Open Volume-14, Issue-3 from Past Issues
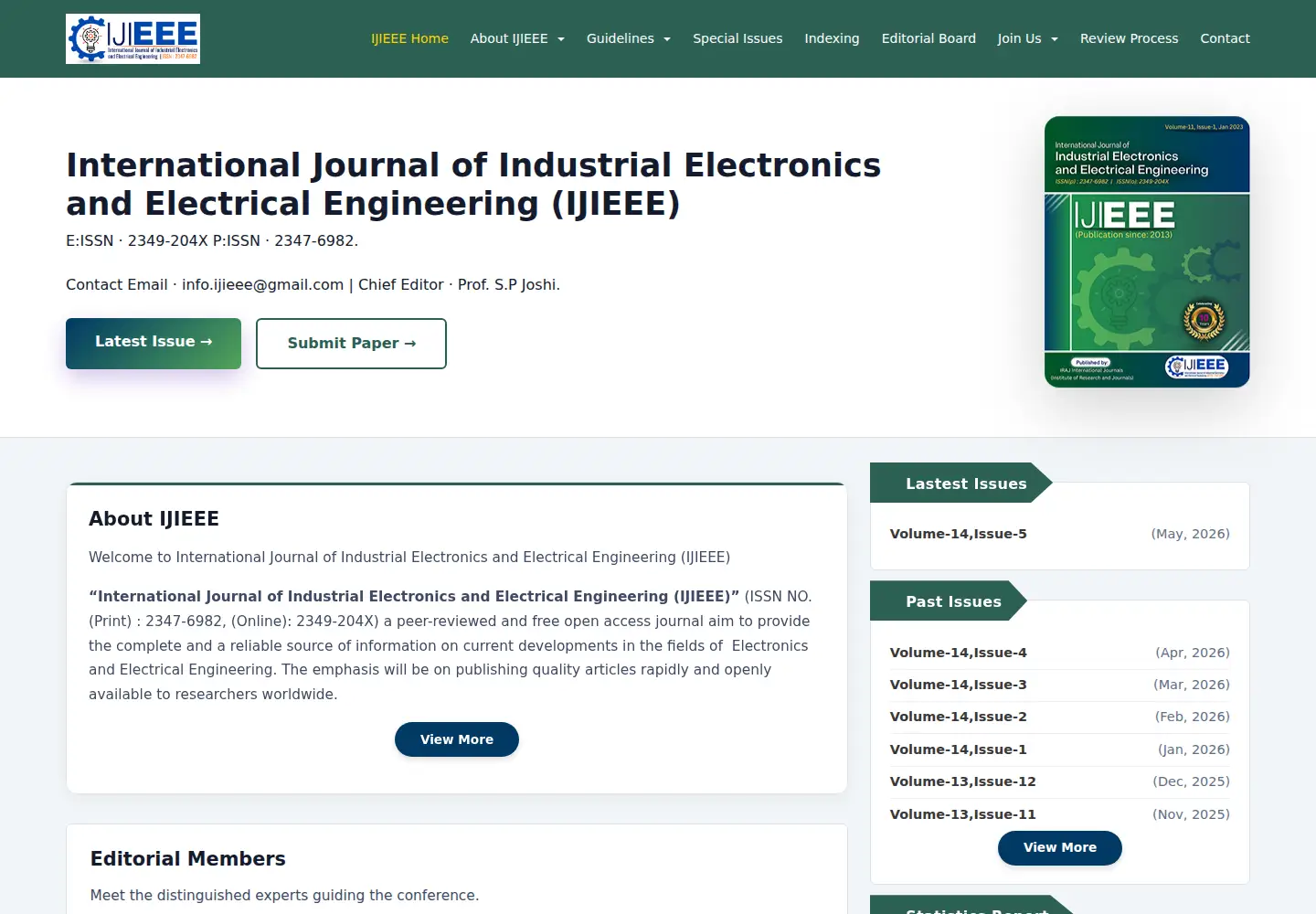 tap(959, 685)
